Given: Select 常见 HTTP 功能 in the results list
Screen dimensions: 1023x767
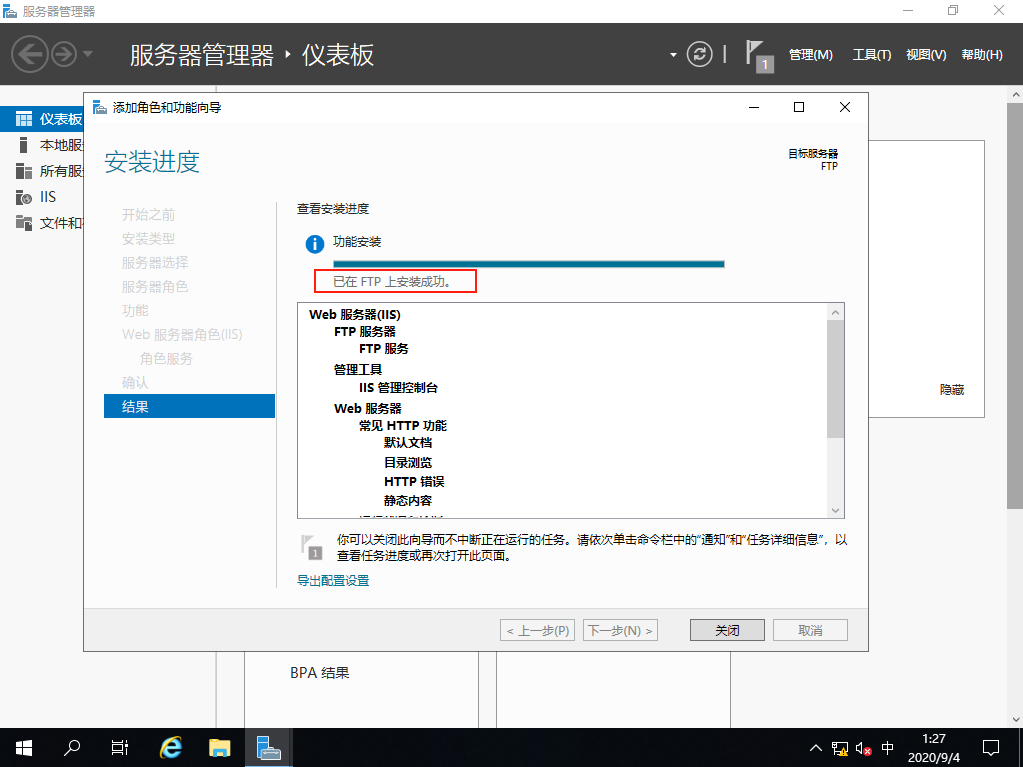Looking at the screenshot, I should pos(403,425).
